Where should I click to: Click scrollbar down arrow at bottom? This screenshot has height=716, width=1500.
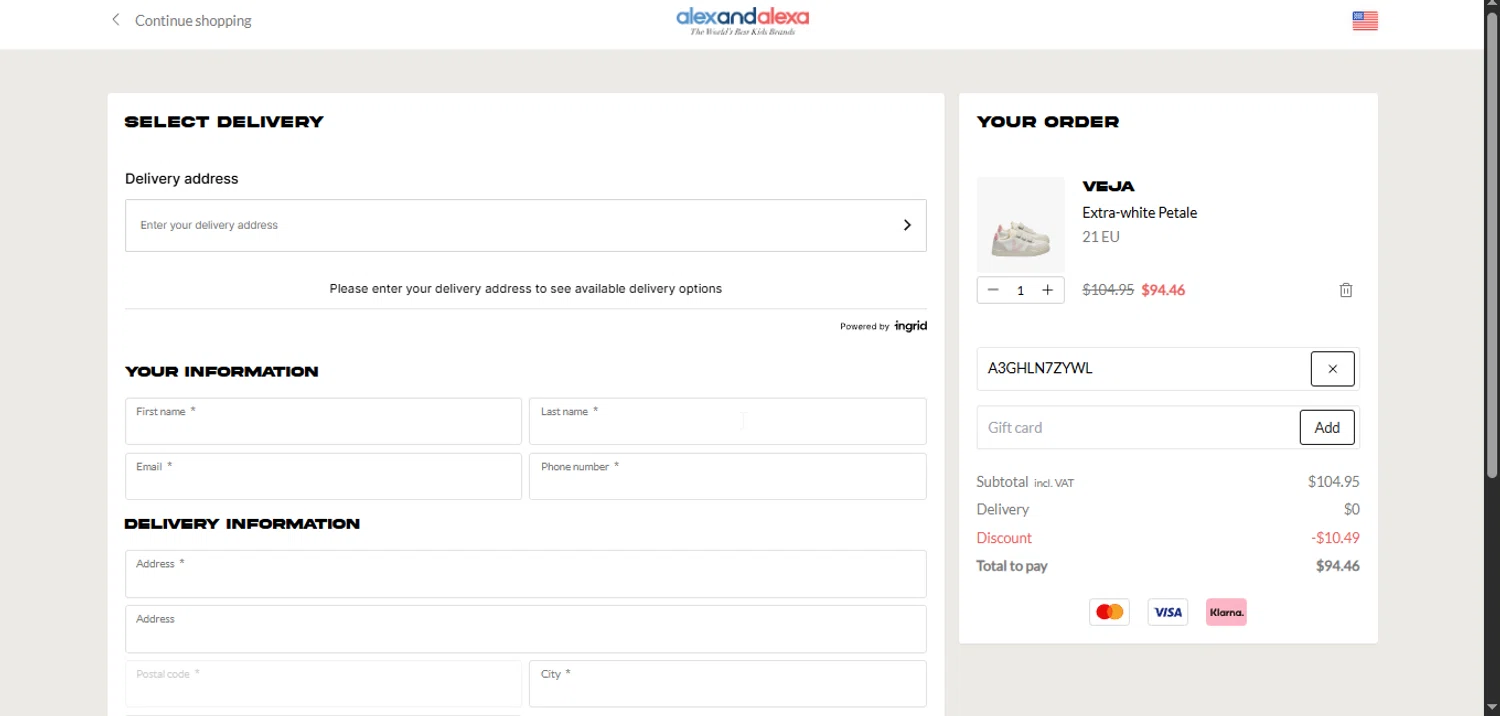[x=1492, y=709]
